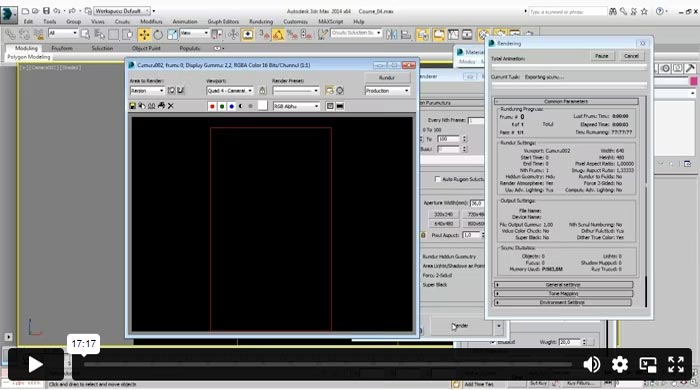Click the Print Image icon in frame window
The width and height of the screenshot is (700, 390).
[161, 106]
